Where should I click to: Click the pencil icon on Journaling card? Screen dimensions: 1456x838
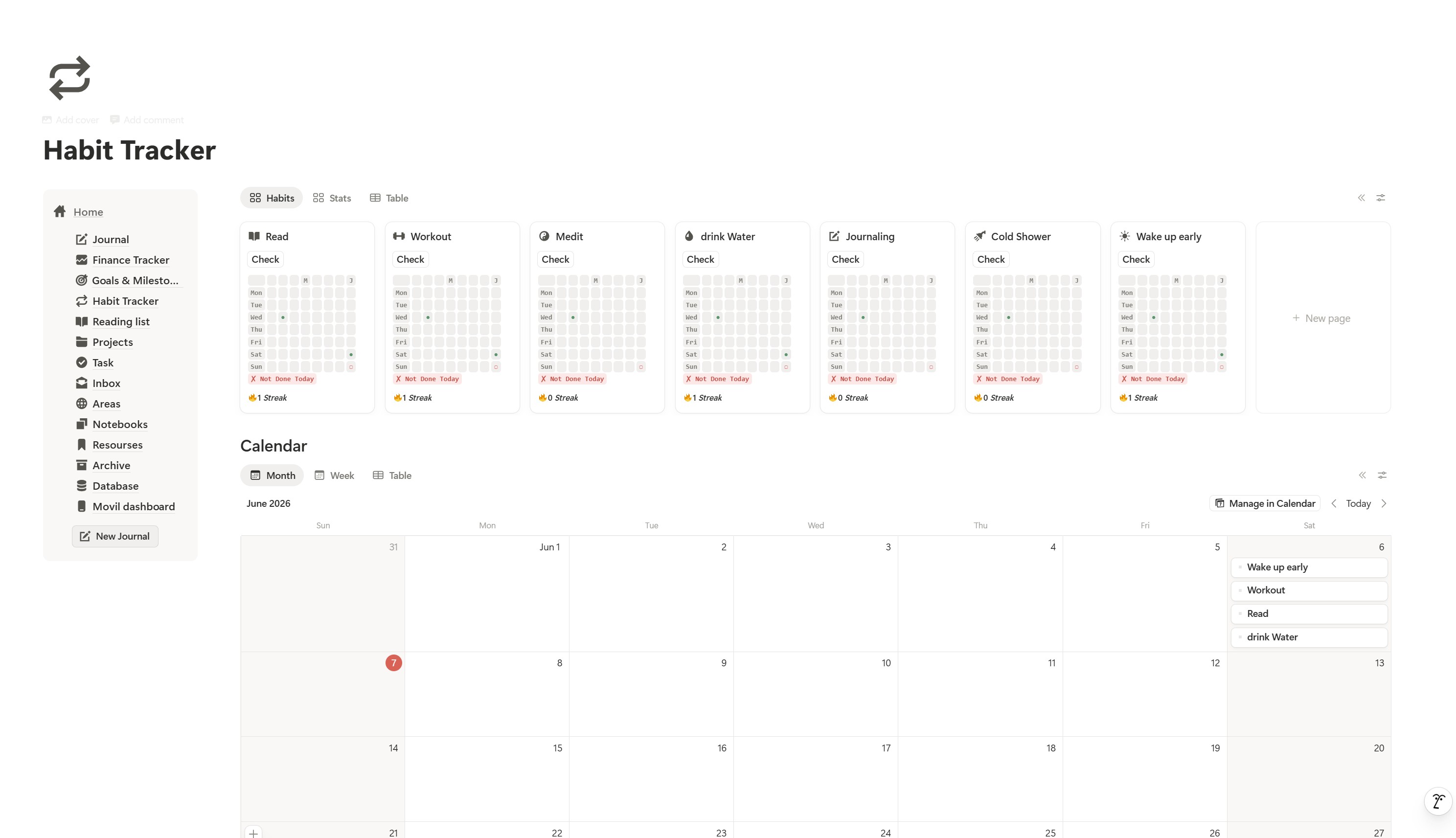834,237
